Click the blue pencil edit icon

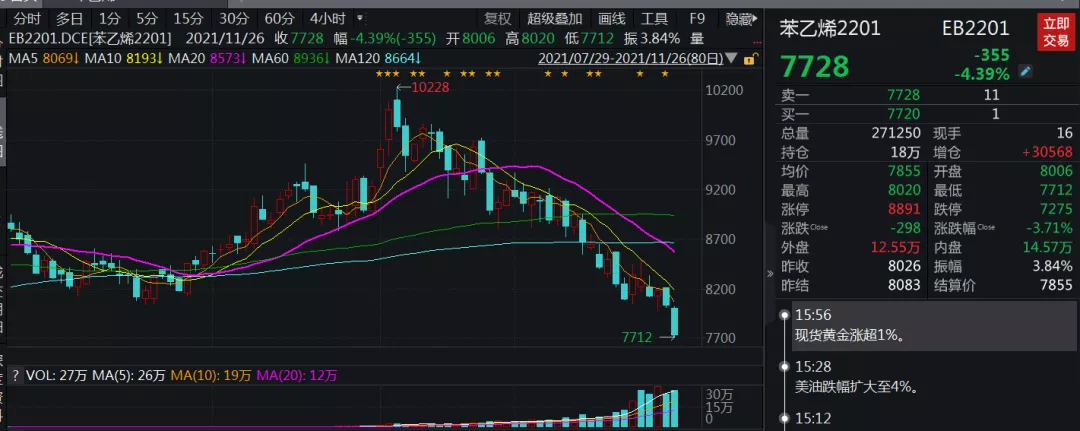[x=1026, y=71]
